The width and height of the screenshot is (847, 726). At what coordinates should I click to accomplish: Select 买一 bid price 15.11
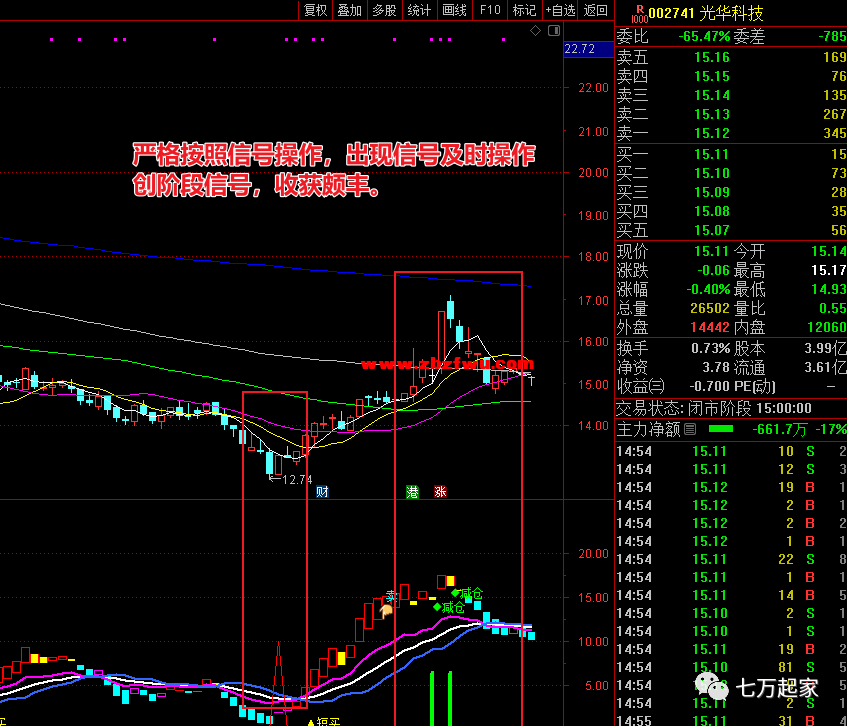point(711,154)
